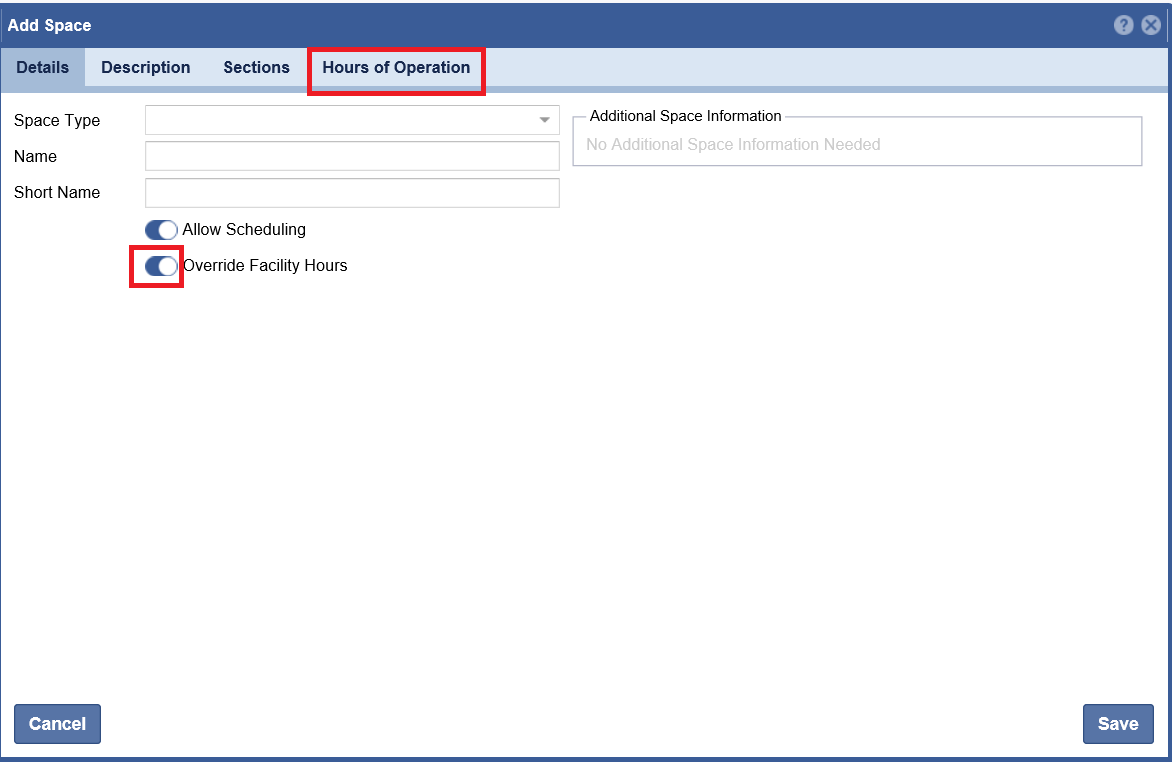
Task: Click the Allow Scheduling label text
Action: point(244,230)
